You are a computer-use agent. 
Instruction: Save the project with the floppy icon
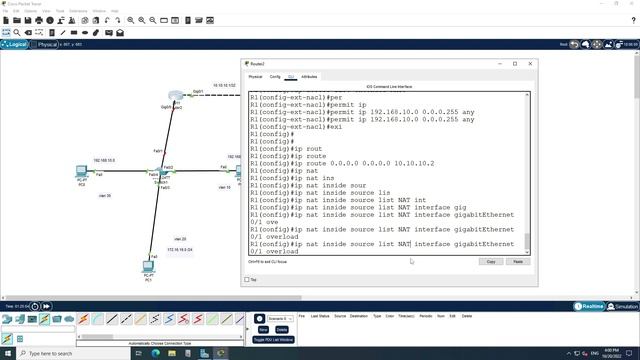point(28,20)
